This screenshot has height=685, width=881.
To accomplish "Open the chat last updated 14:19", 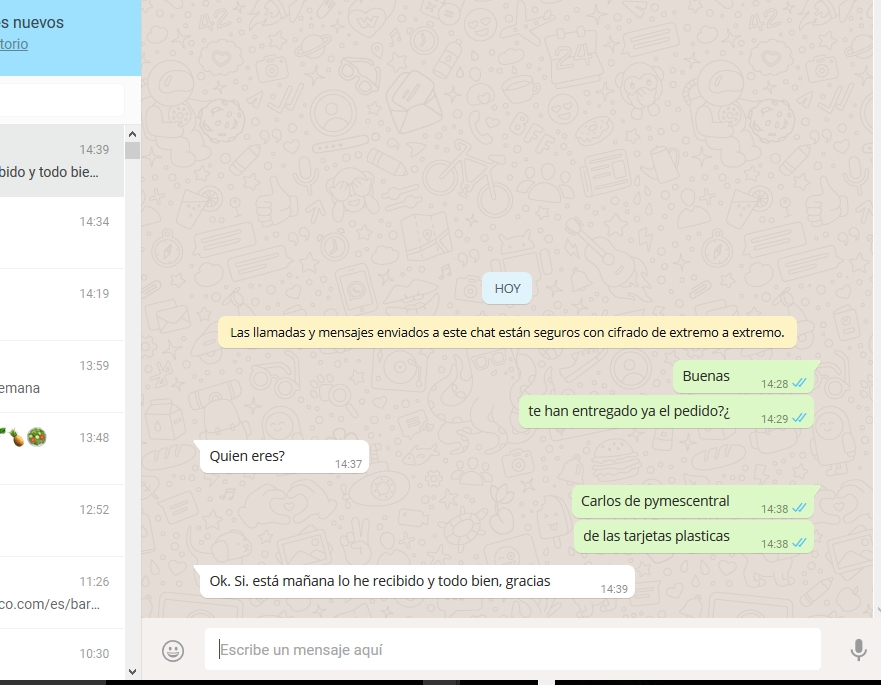I will [x=62, y=305].
